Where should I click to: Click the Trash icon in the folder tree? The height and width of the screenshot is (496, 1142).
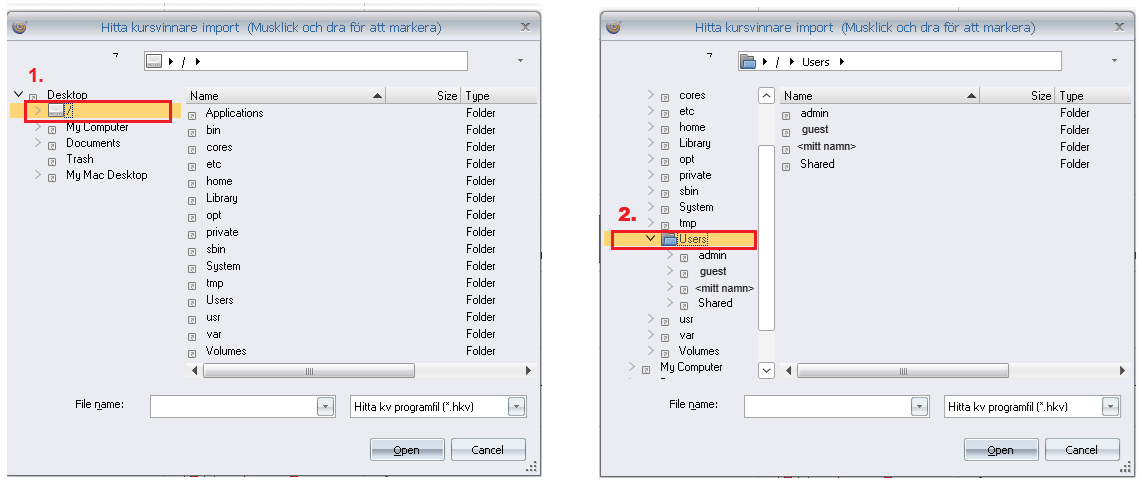click(53, 160)
